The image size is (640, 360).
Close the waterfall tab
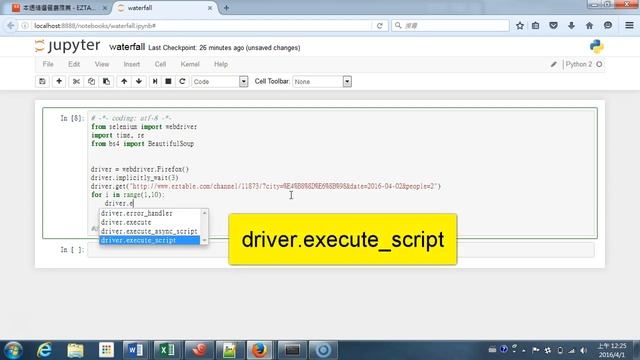point(210,8)
